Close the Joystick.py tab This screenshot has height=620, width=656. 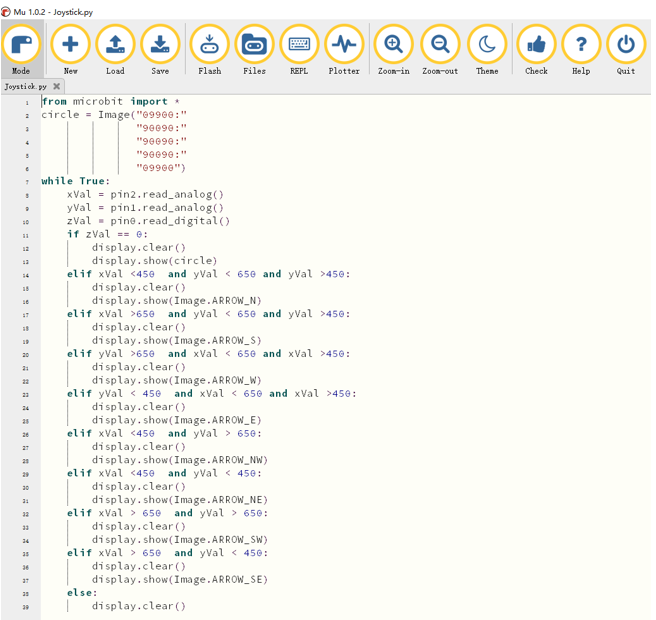click(x=56, y=86)
